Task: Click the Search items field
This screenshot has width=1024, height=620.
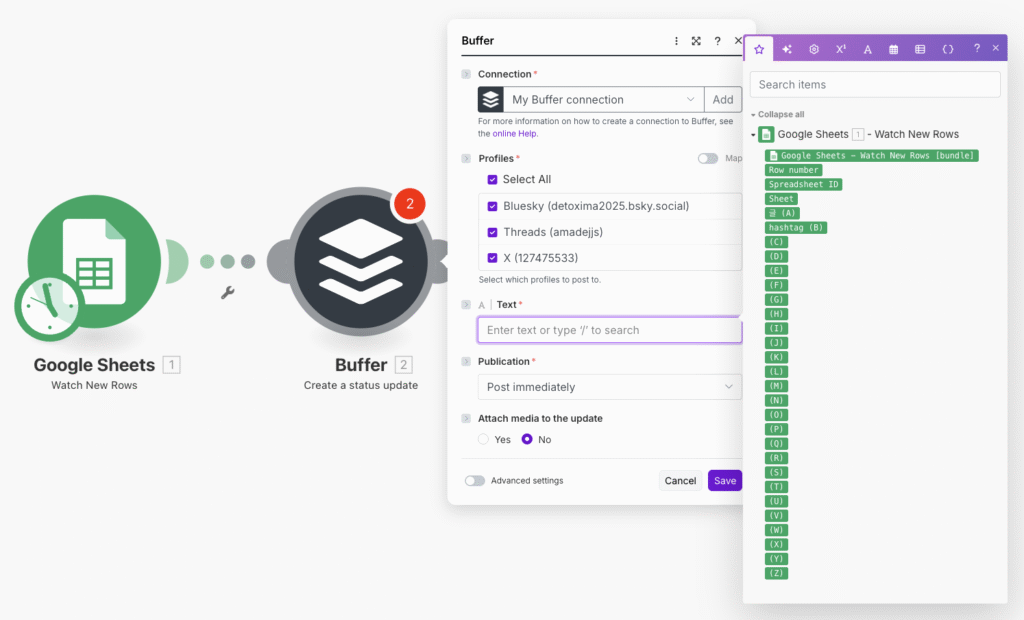Action: (x=875, y=85)
